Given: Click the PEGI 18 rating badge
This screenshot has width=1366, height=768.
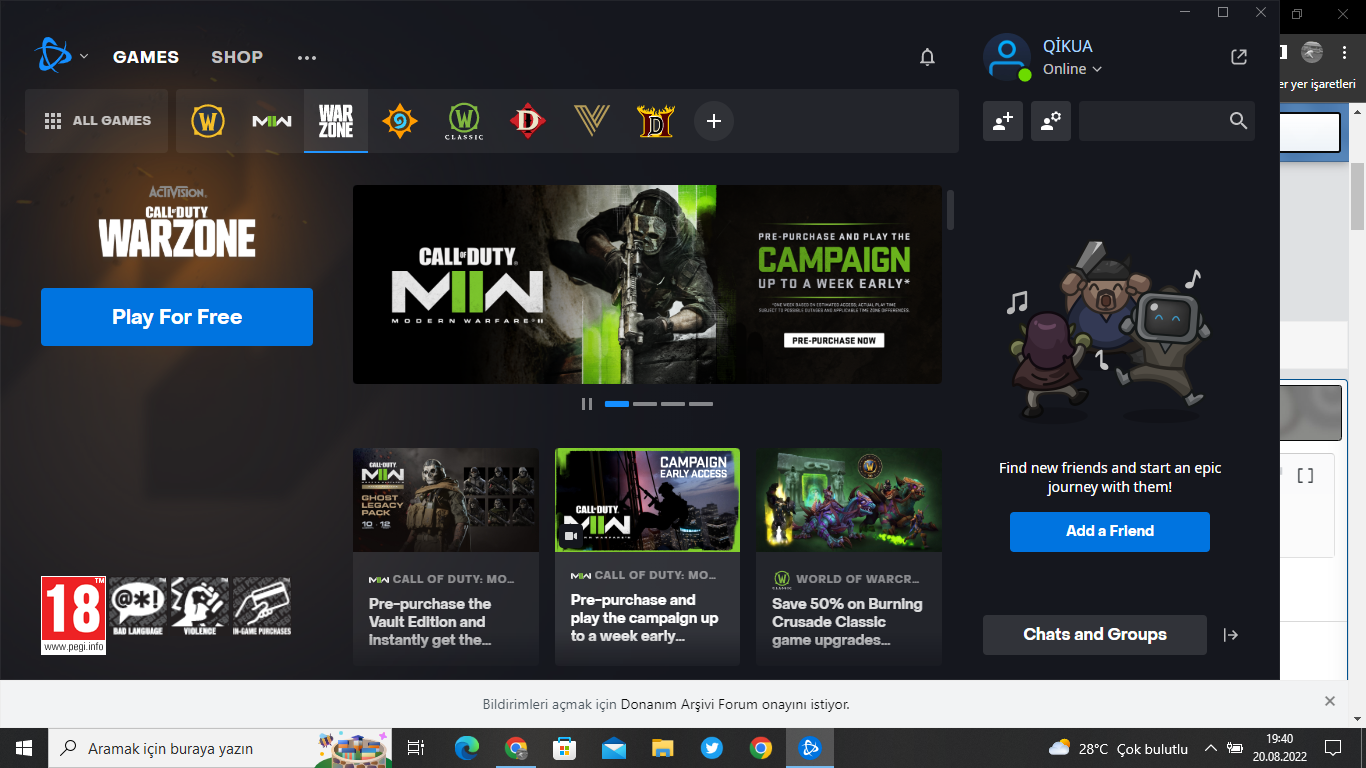Looking at the screenshot, I should coord(73,615).
